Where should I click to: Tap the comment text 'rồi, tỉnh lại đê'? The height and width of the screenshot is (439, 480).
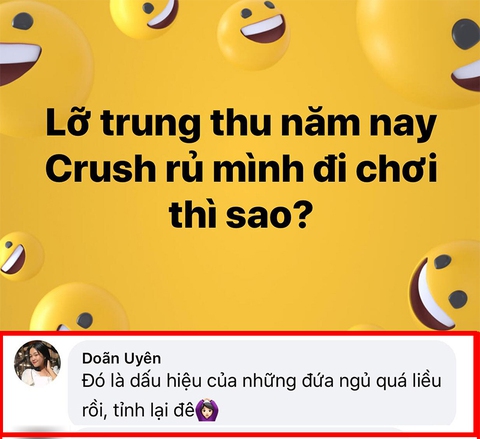pos(138,410)
